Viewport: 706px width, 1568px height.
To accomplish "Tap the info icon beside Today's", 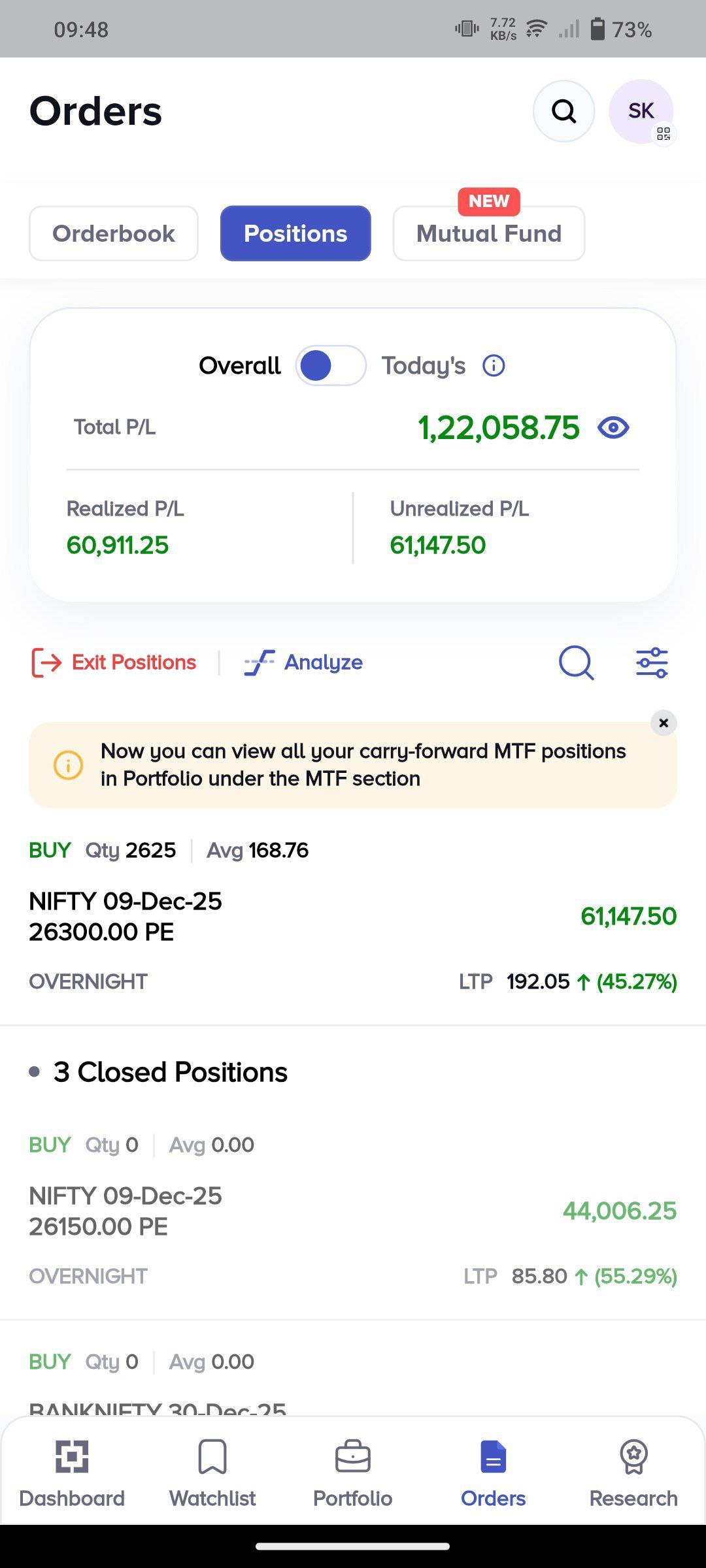I will [494, 366].
